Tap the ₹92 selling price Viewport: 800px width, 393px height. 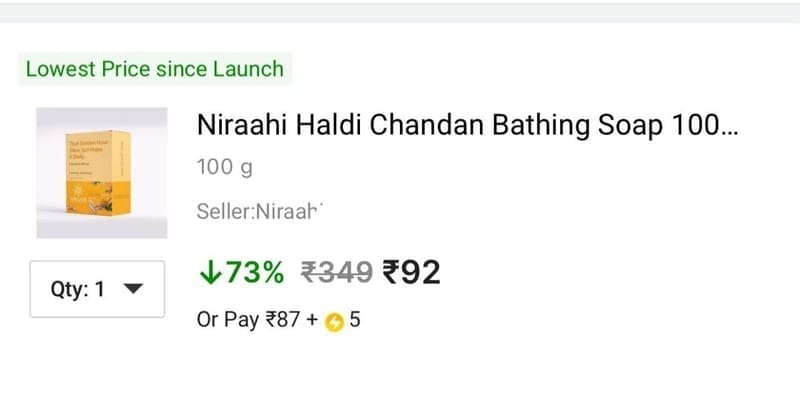[411, 273]
